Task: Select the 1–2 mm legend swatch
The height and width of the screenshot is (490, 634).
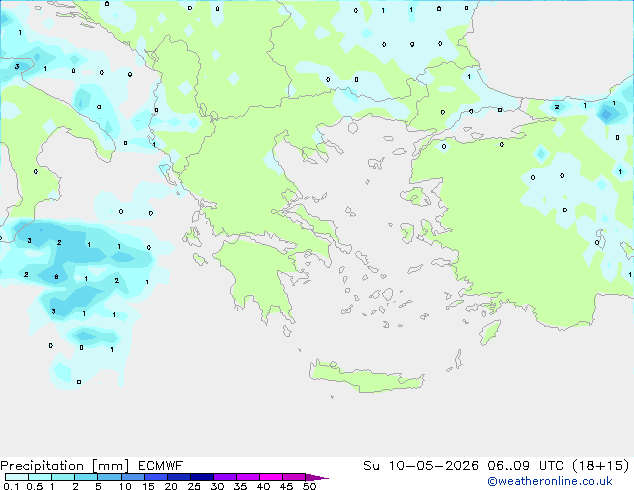Action: (63, 477)
